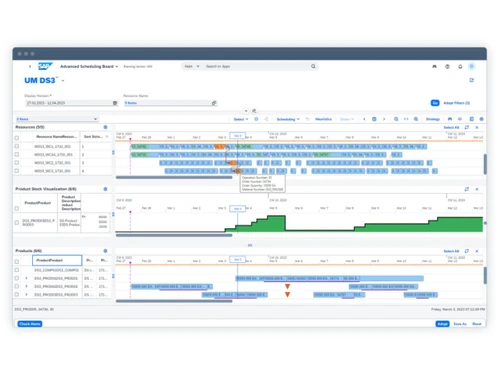Viewport: 500px width, 375px height.
Task: Click the Adapt Filters link
Action: [457, 103]
